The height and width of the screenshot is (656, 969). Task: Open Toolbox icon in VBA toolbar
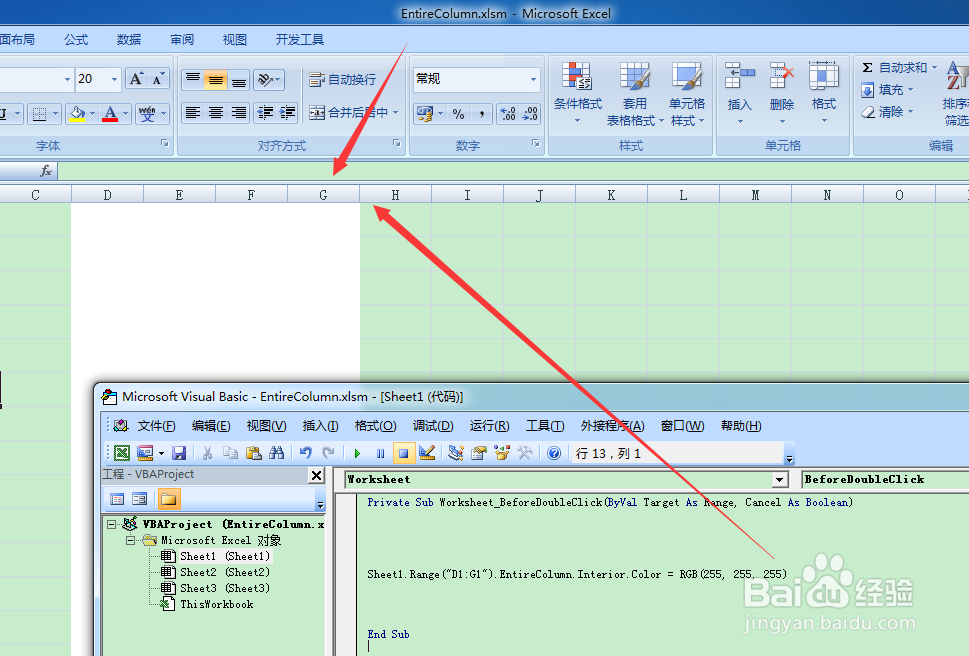(x=525, y=453)
